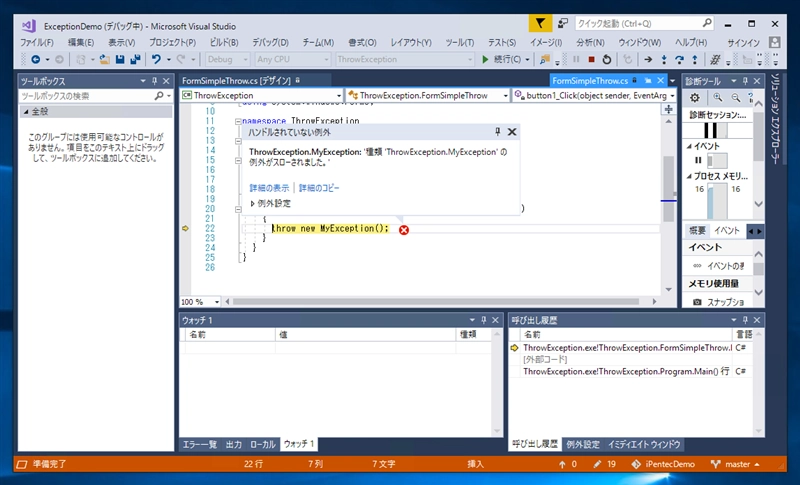The width and height of the screenshot is (800, 485).
Task: Click the Show Next Statement arrow icon
Action: point(648,60)
